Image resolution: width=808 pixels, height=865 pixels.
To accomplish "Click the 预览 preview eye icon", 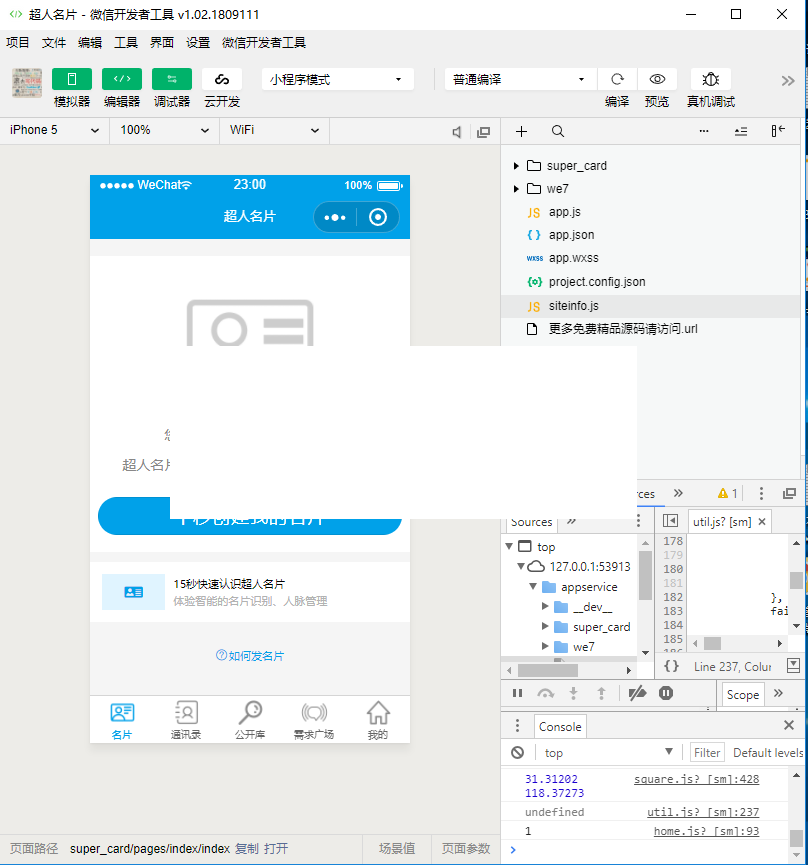I will (657, 79).
